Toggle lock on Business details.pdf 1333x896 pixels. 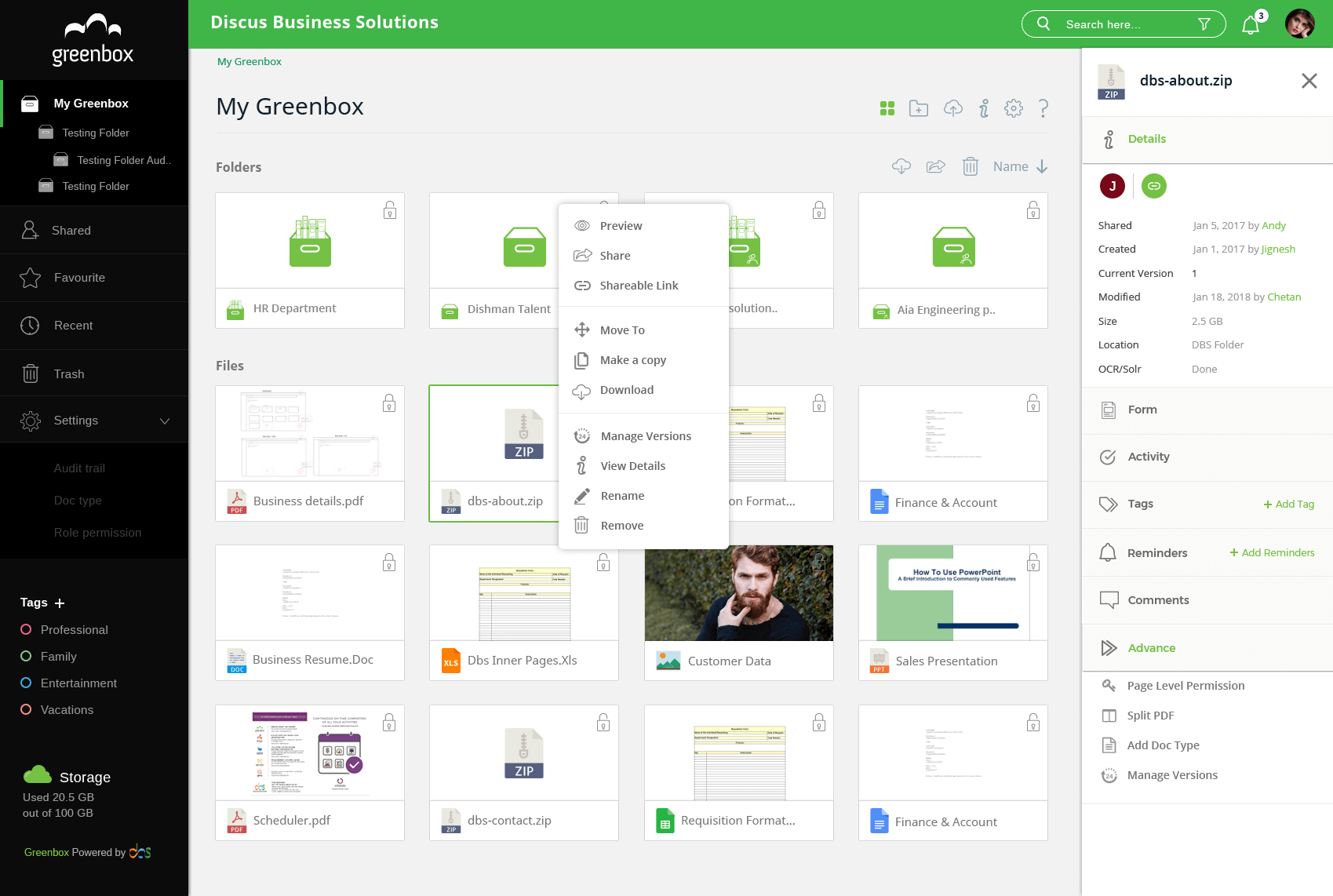point(389,403)
